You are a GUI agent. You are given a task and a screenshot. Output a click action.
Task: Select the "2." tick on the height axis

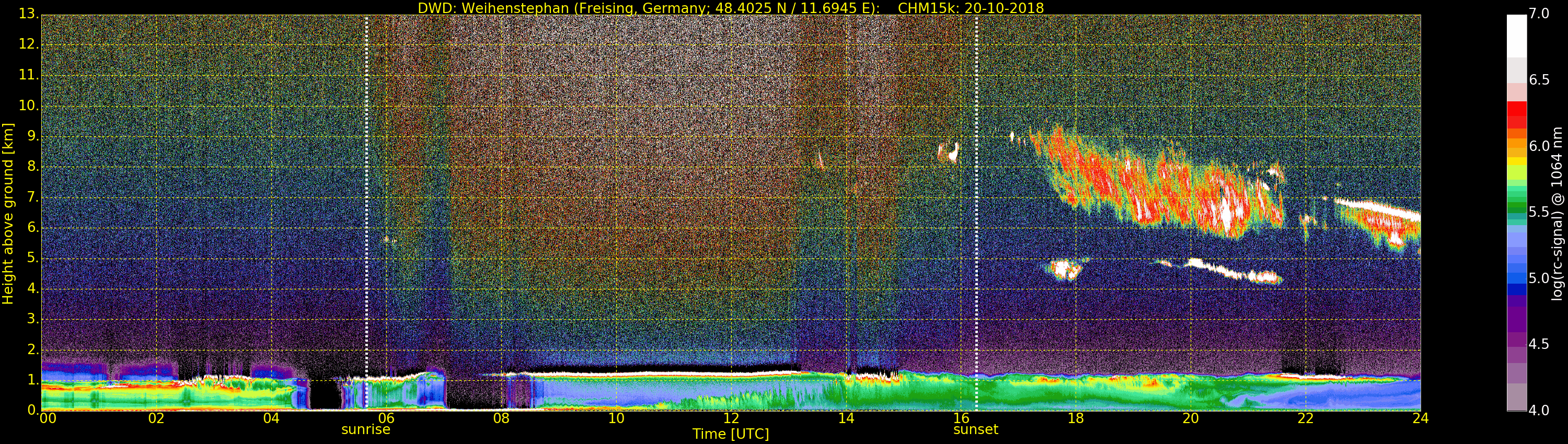pyautogui.click(x=33, y=350)
